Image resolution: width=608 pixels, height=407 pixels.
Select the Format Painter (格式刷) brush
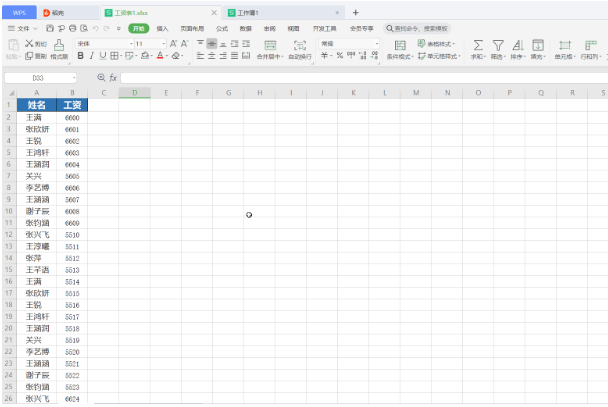(x=59, y=45)
